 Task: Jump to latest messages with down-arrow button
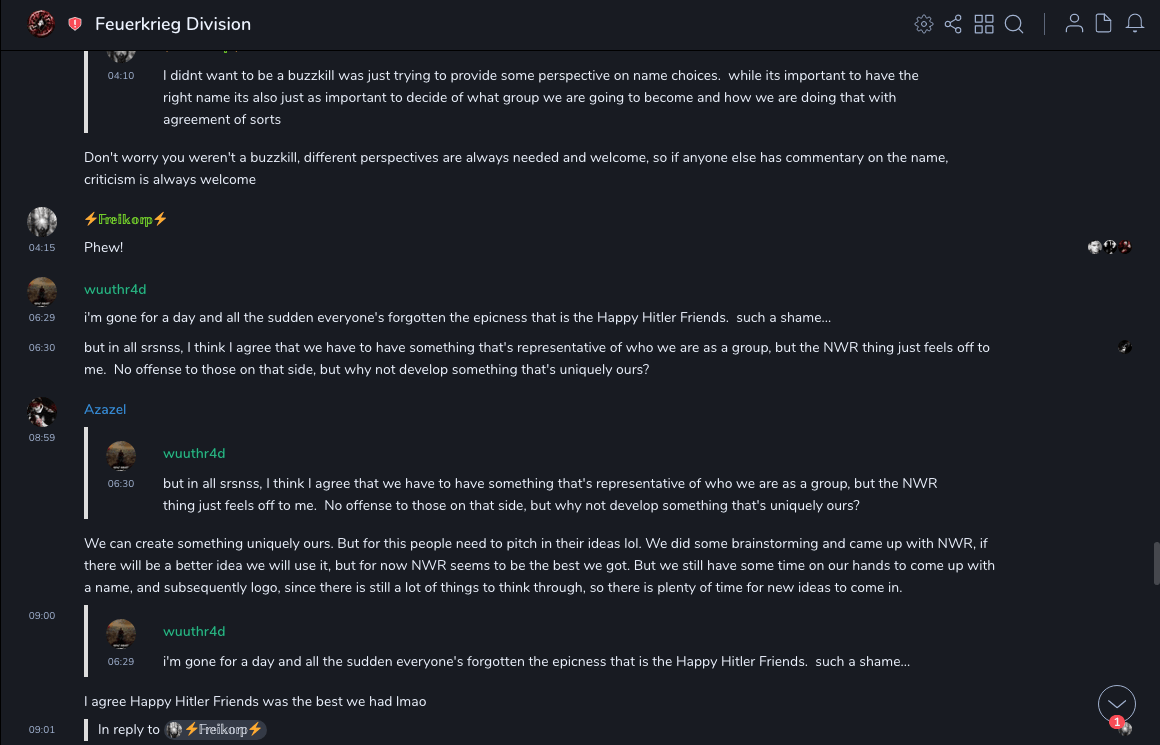pyautogui.click(x=1116, y=704)
